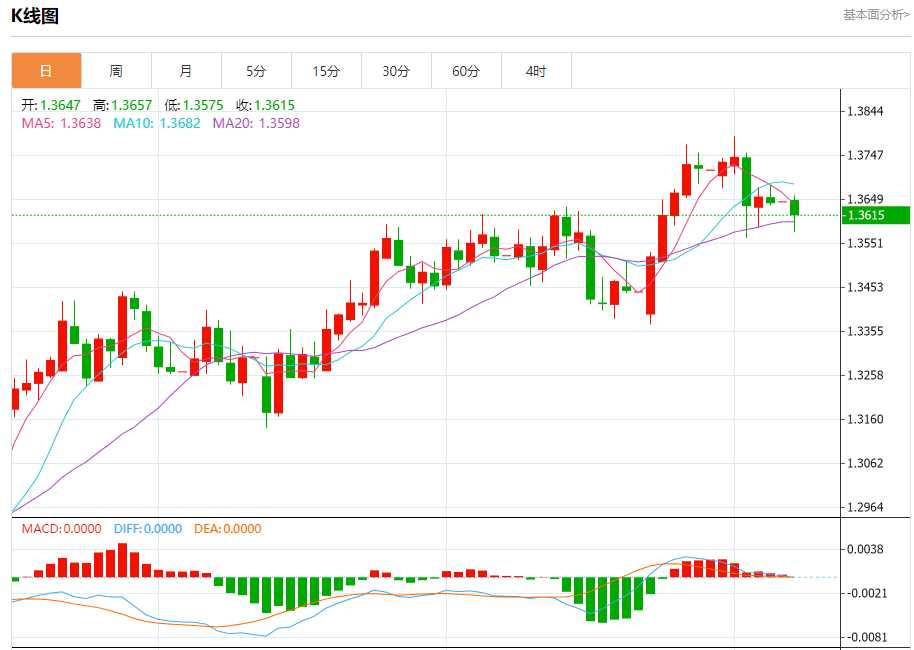Switch to the 周 weekly chart tab
The height and width of the screenshot is (650, 914).
(x=117, y=71)
